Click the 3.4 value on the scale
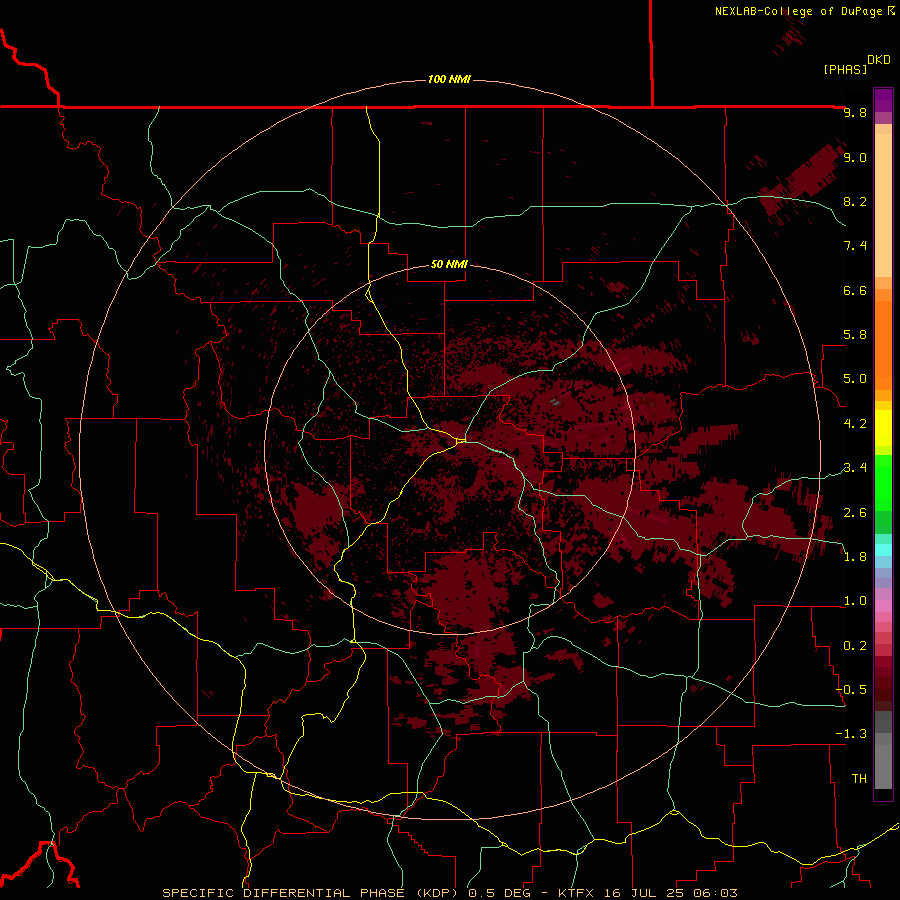Screen dimensions: 900x900 pos(855,468)
